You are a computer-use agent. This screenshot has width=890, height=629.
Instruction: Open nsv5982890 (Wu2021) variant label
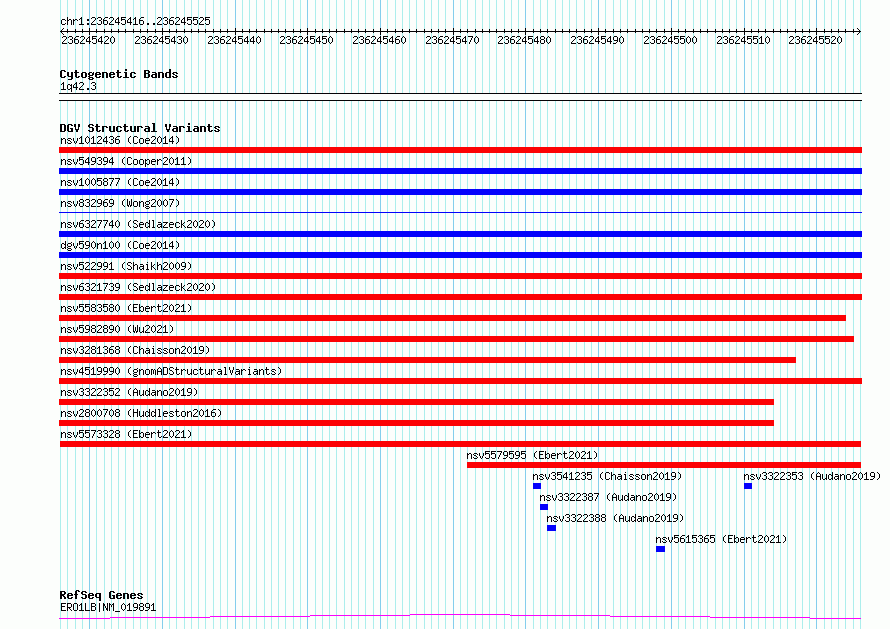click(117, 329)
